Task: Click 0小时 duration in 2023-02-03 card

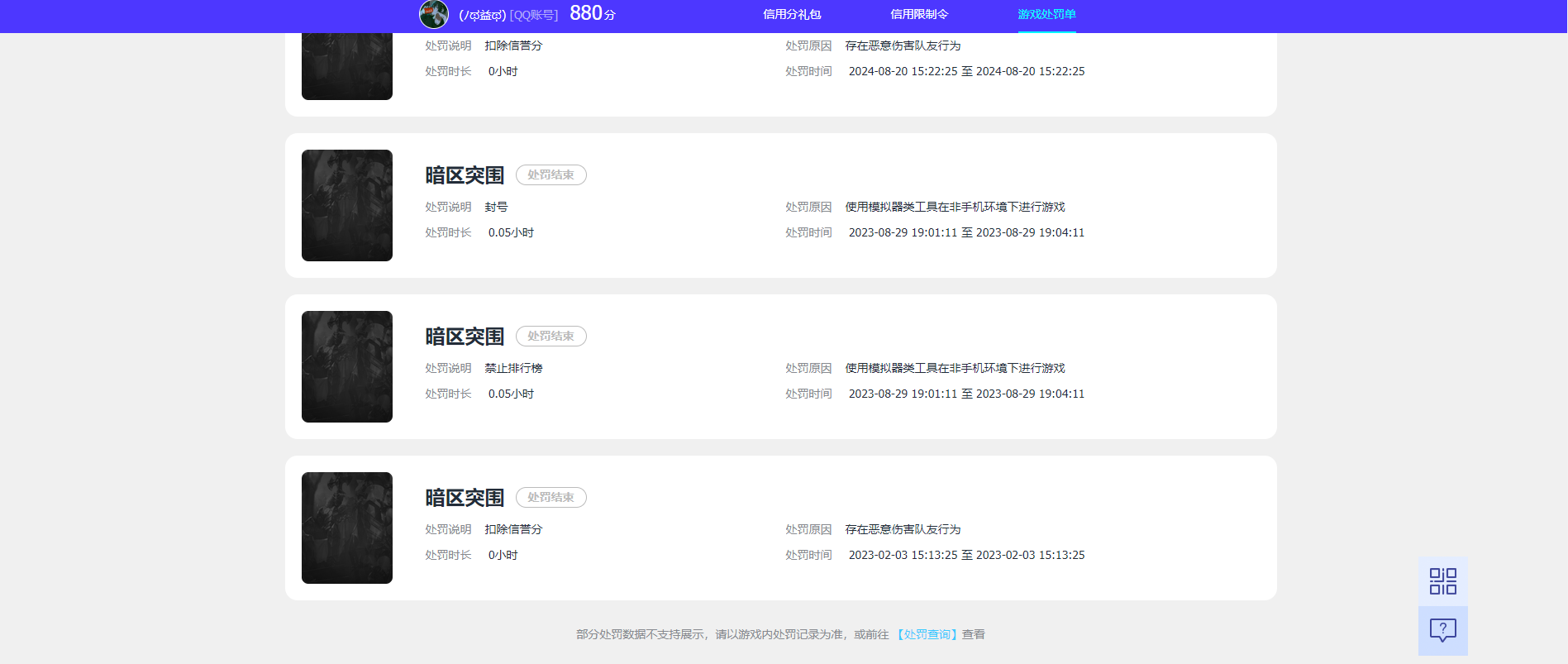Action: [503, 555]
